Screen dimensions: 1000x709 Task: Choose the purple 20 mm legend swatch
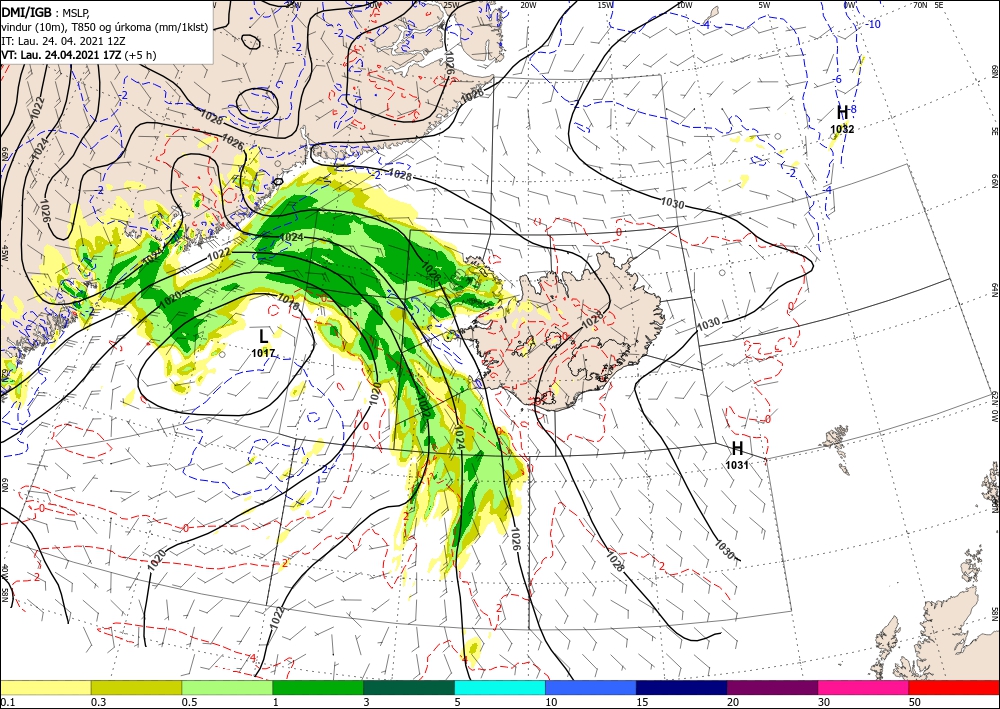click(x=772, y=687)
